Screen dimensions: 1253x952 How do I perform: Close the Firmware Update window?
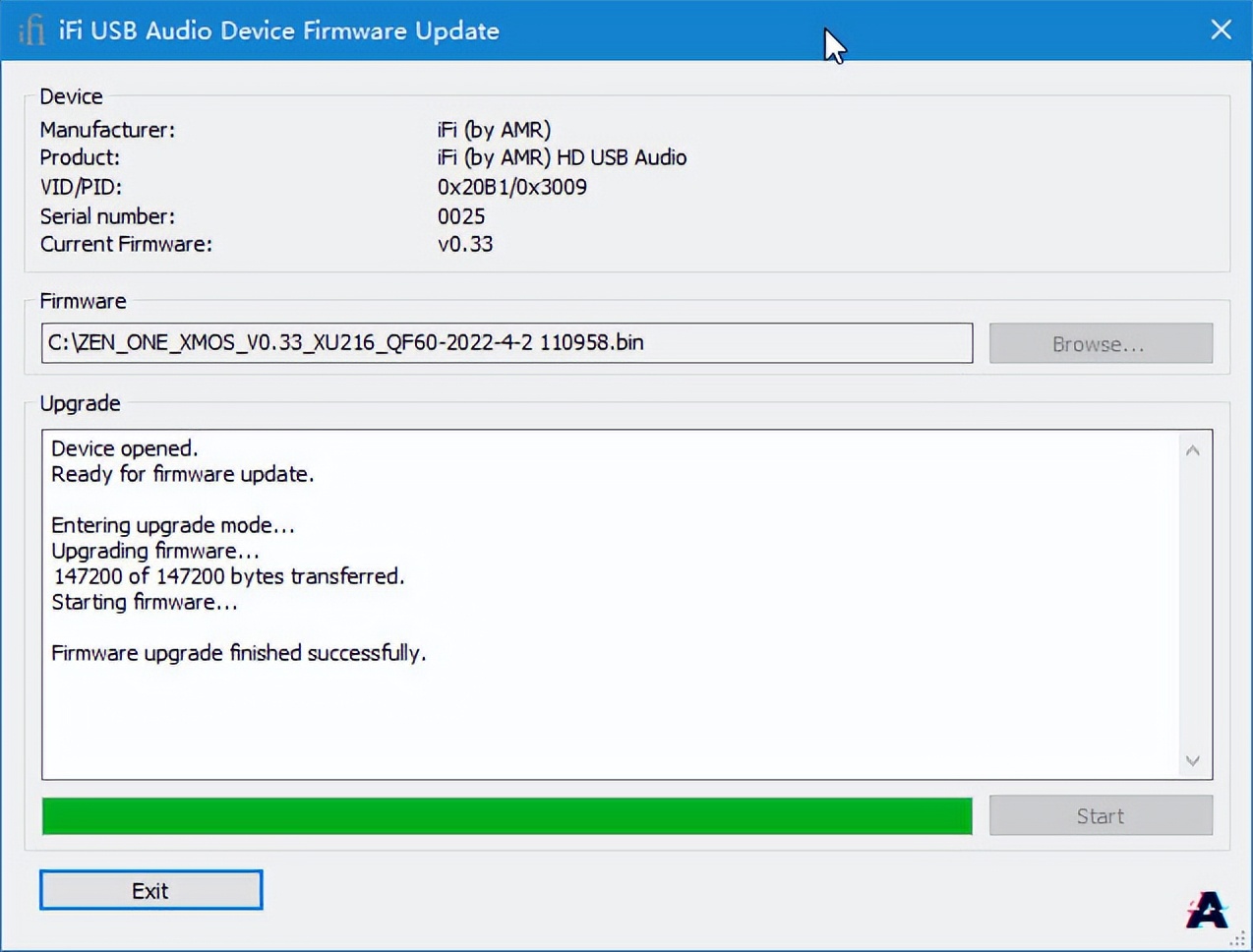1221,30
